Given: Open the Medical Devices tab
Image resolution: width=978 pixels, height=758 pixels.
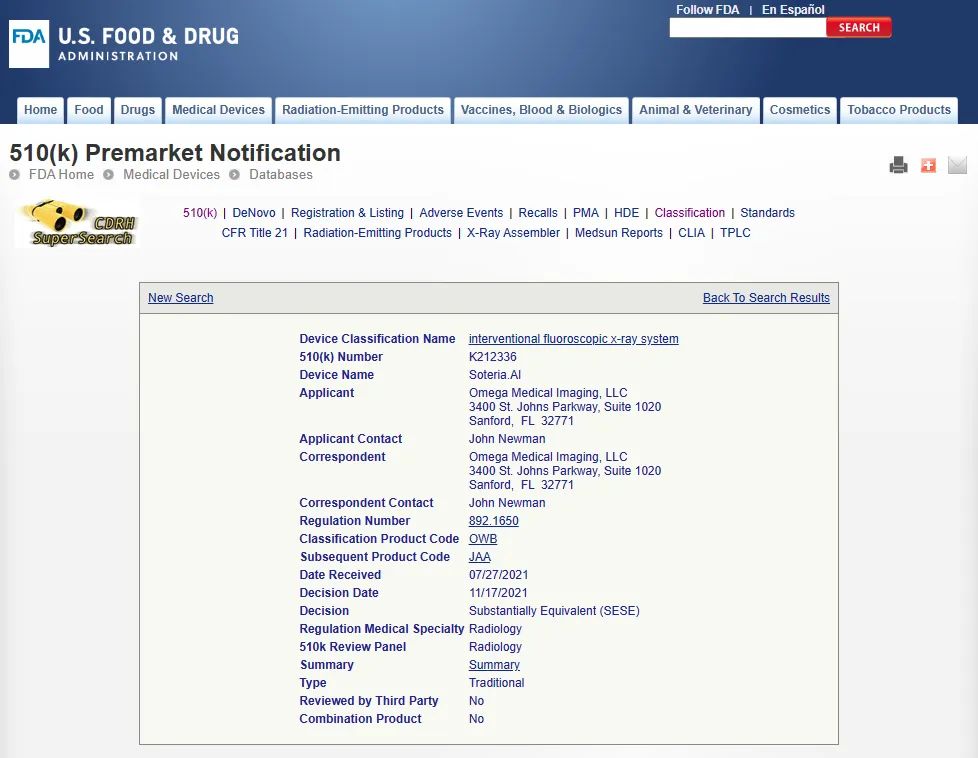Looking at the screenshot, I should click(x=218, y=110).
